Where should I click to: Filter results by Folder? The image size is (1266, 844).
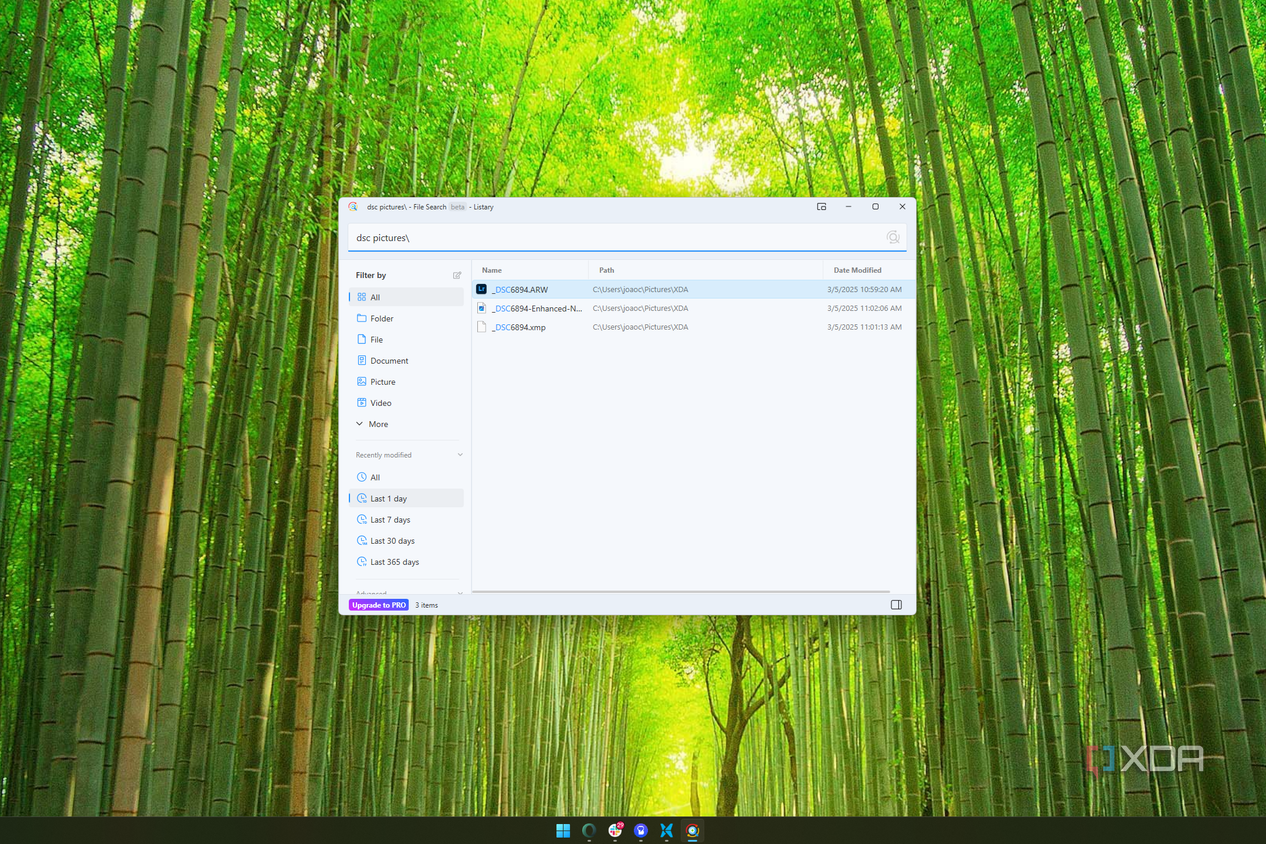[406, 318]
